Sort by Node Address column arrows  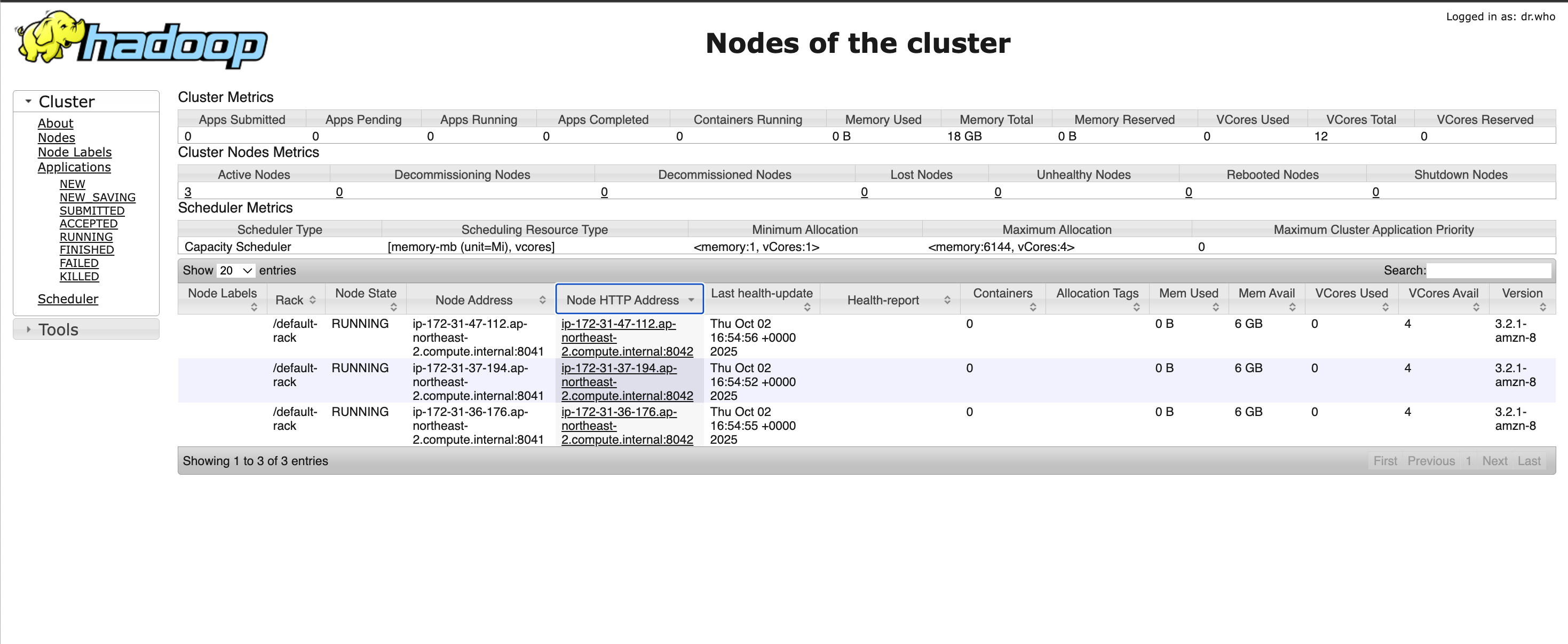(542, 300)
